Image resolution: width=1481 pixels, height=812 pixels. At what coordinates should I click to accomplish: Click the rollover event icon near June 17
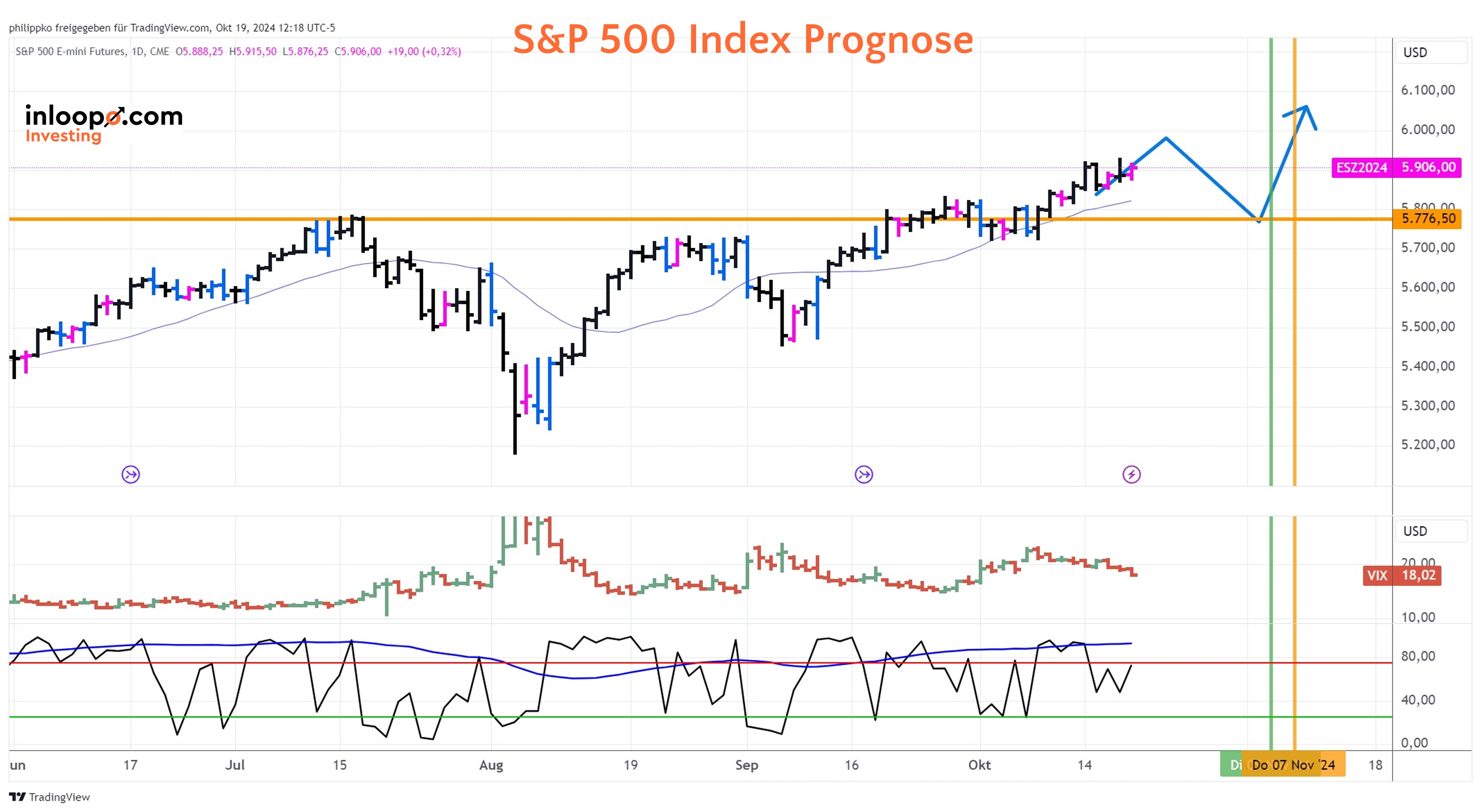click(131, 474)
